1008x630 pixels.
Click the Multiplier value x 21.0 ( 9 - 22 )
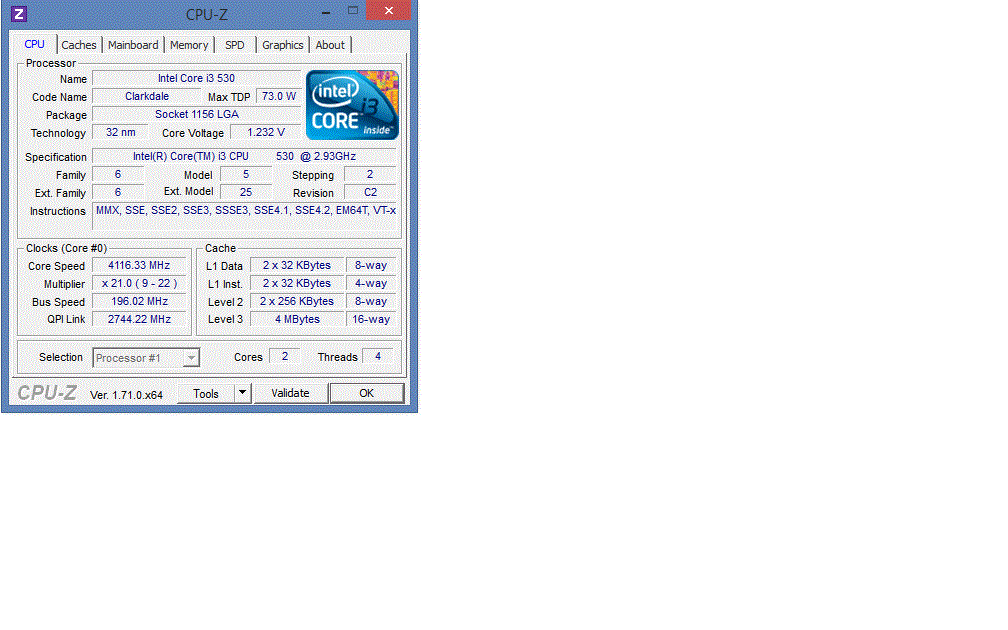(139, 284)
